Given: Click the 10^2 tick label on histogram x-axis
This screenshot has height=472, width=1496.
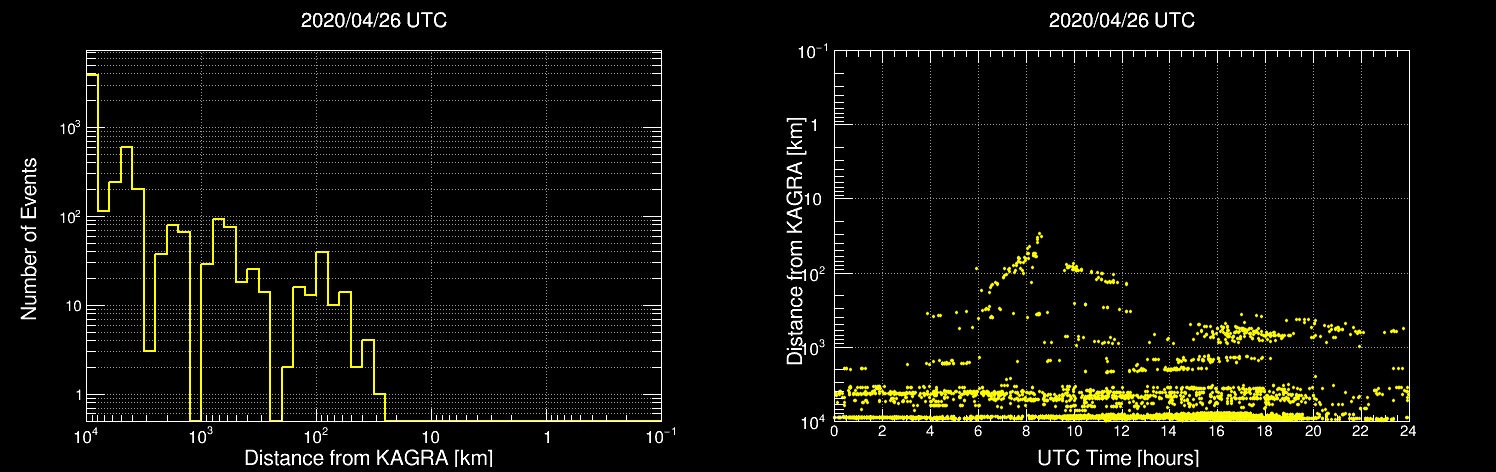Looking at the screenshot, I should [x=316, y=436].
